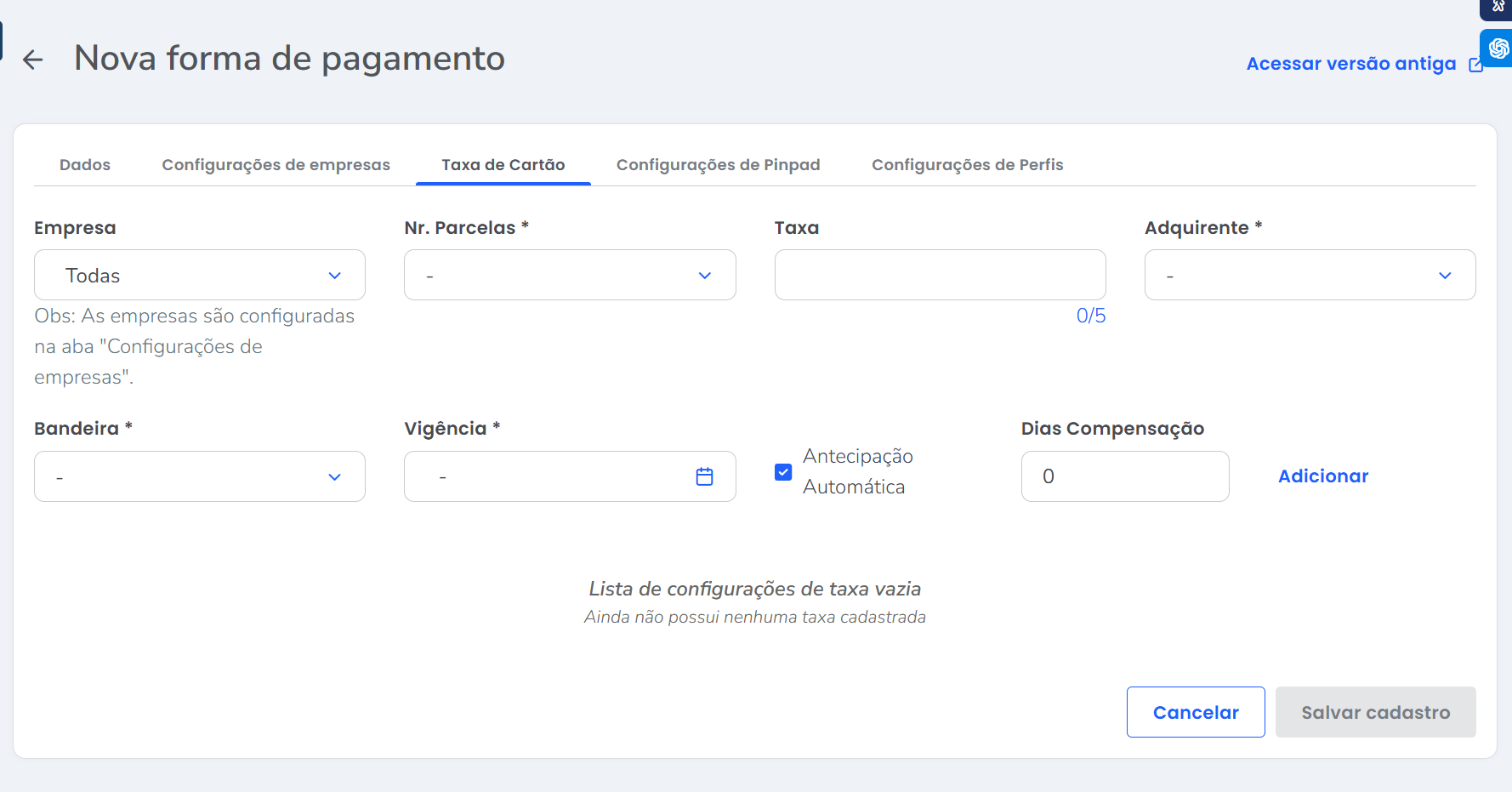Click the dark icon in top-right corner
Screen dimensions: 1512x792
[x=1498, y=8]
